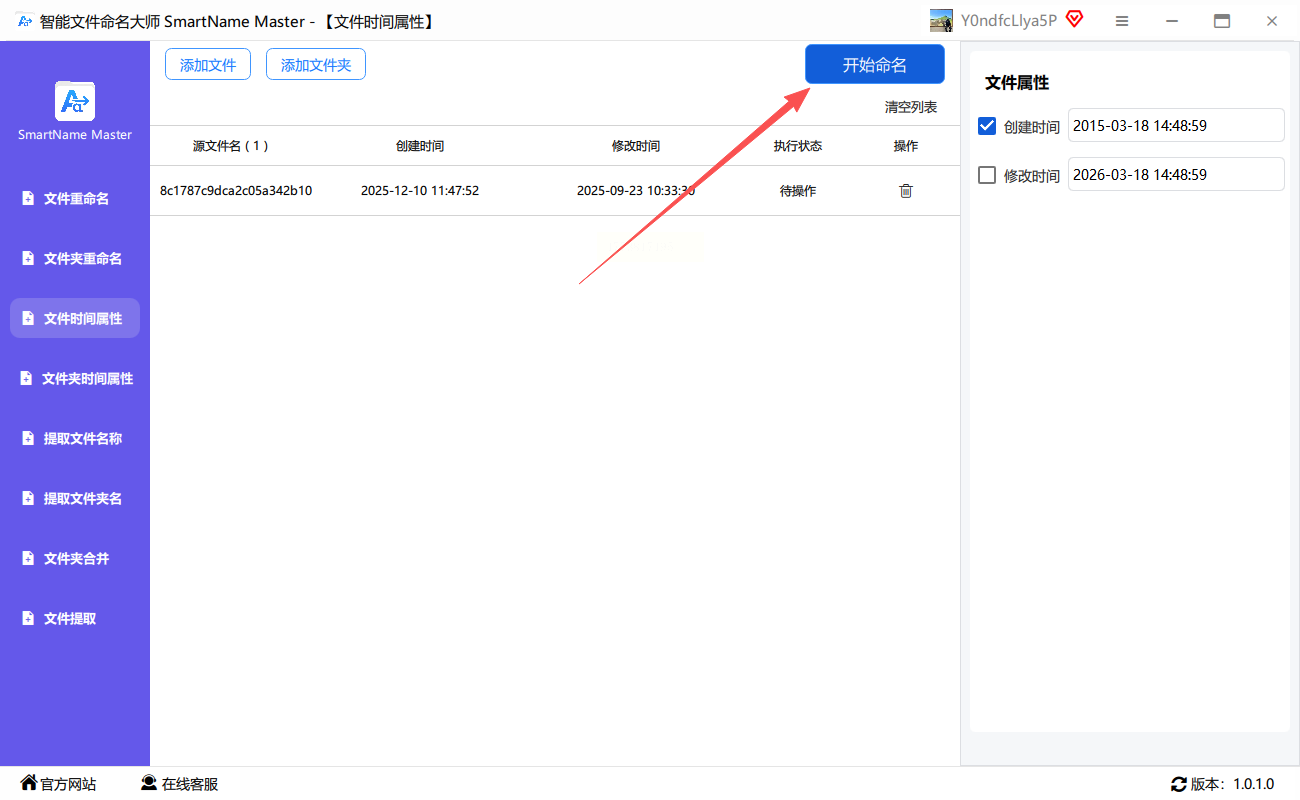Image resolution: width=1300 pixels, height=800 pixels.
Task: Select 文件夹时间属性 sidebar item
Action: (75, 379)
